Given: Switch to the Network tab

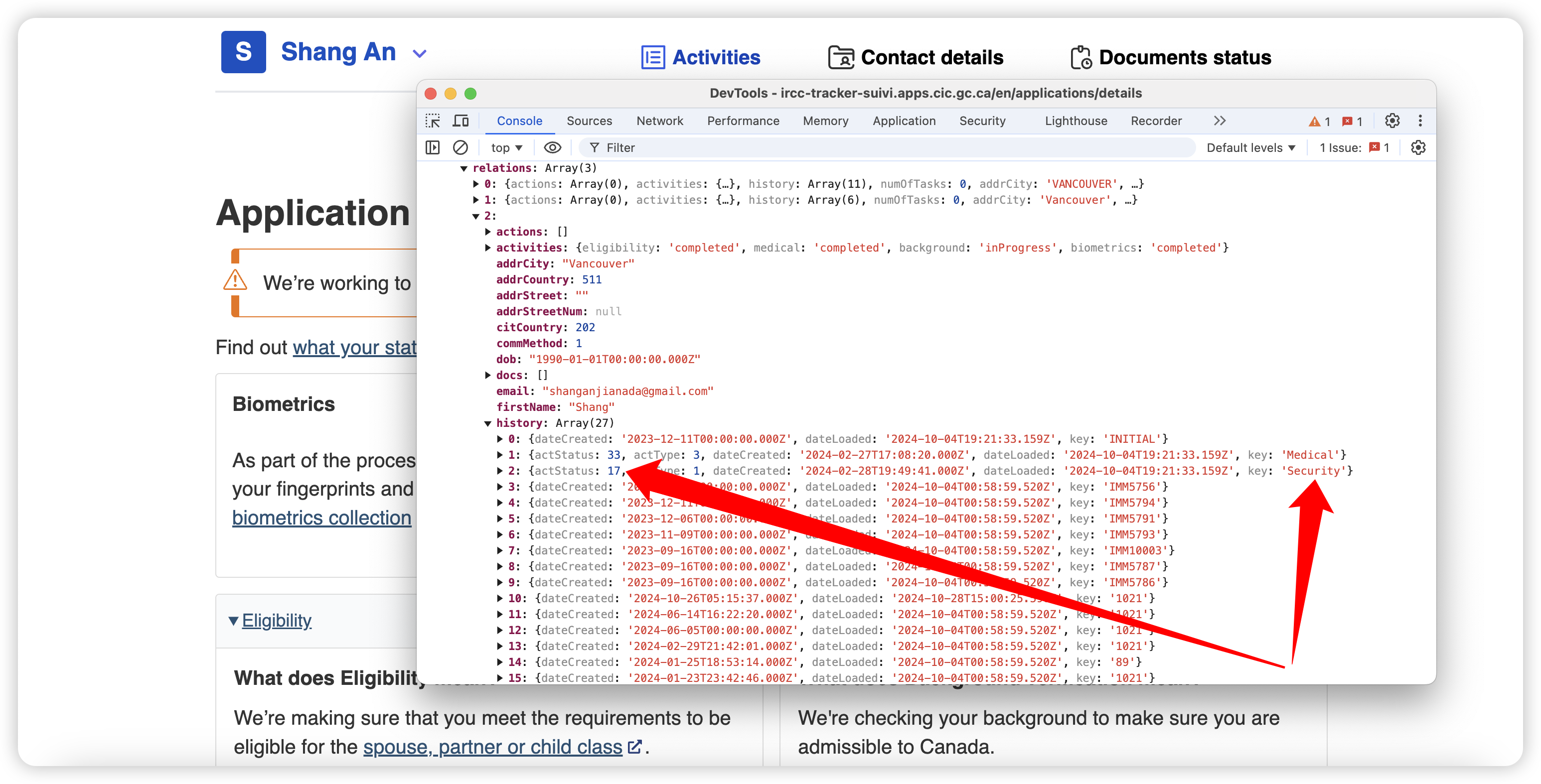Looking at the screenshot, I should pyautogui.click(x=659, y=121).
